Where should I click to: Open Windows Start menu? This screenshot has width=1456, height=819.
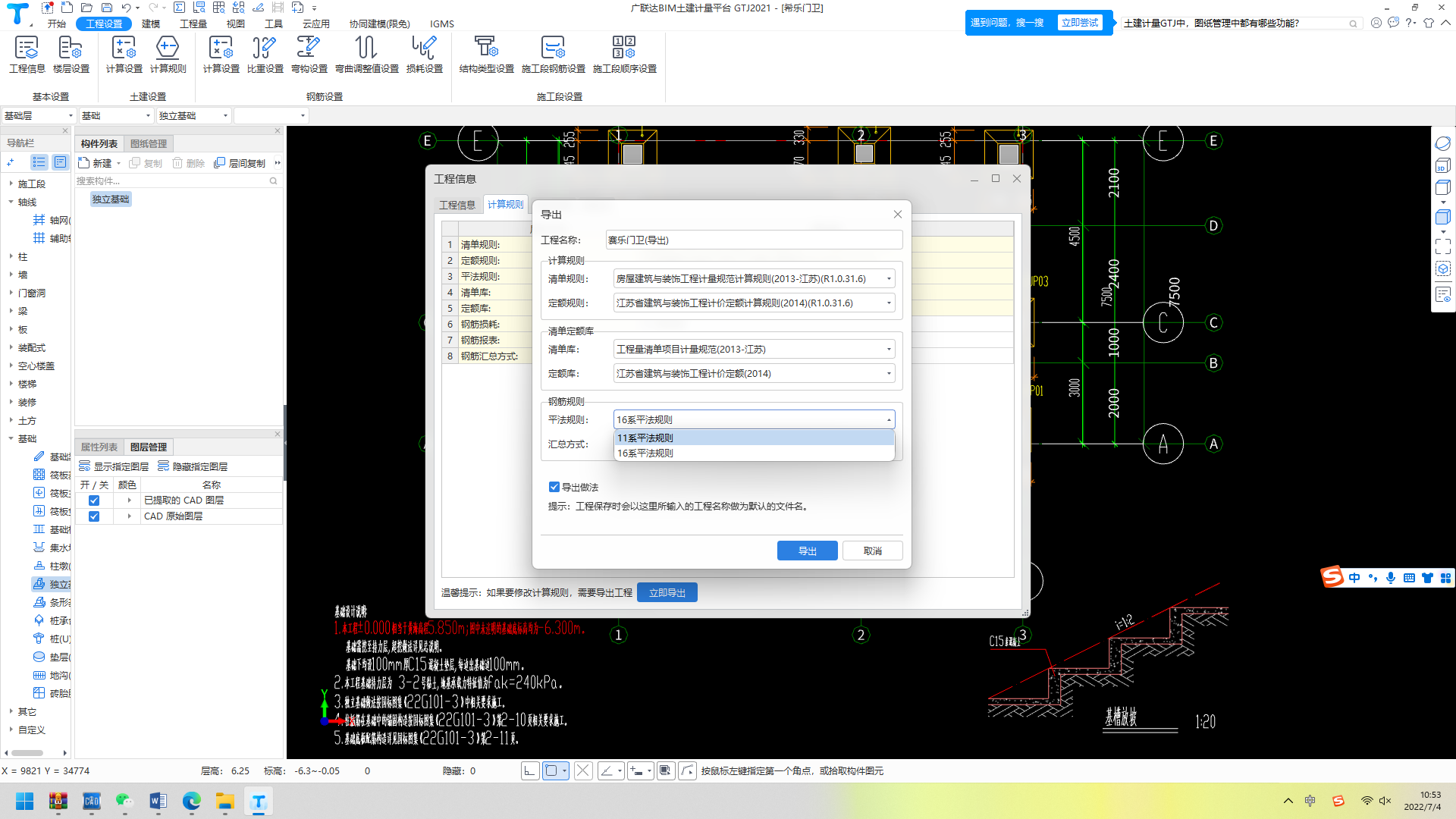[x=24, y=801]
